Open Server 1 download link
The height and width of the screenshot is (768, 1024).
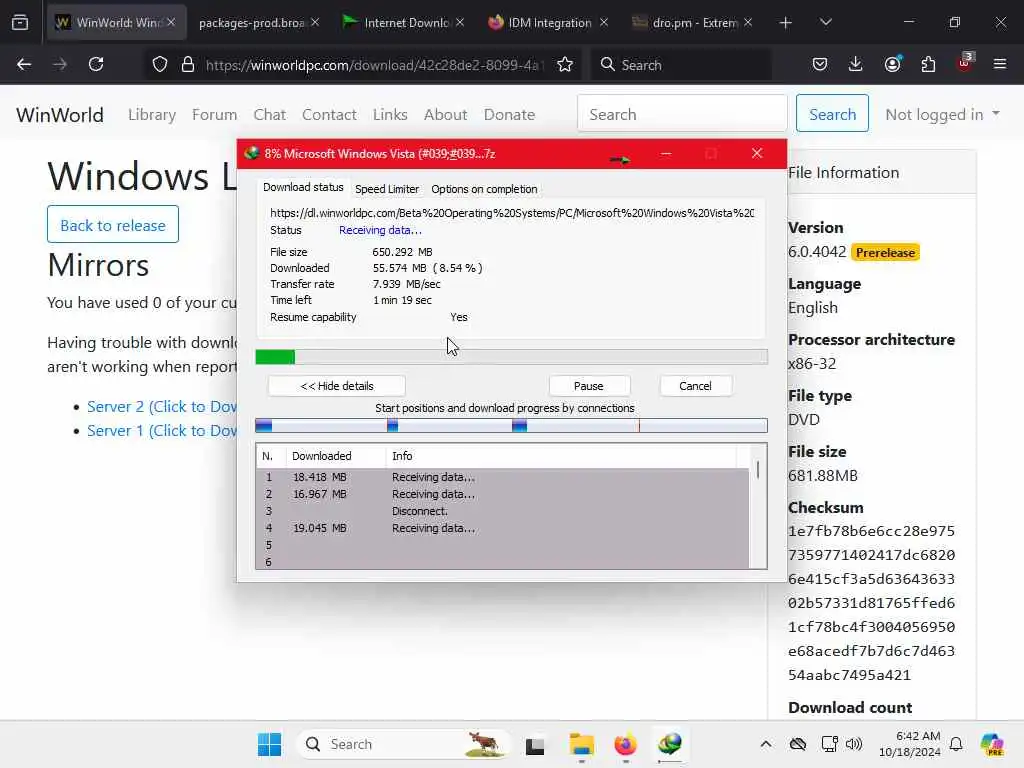(x=162, y=430)
